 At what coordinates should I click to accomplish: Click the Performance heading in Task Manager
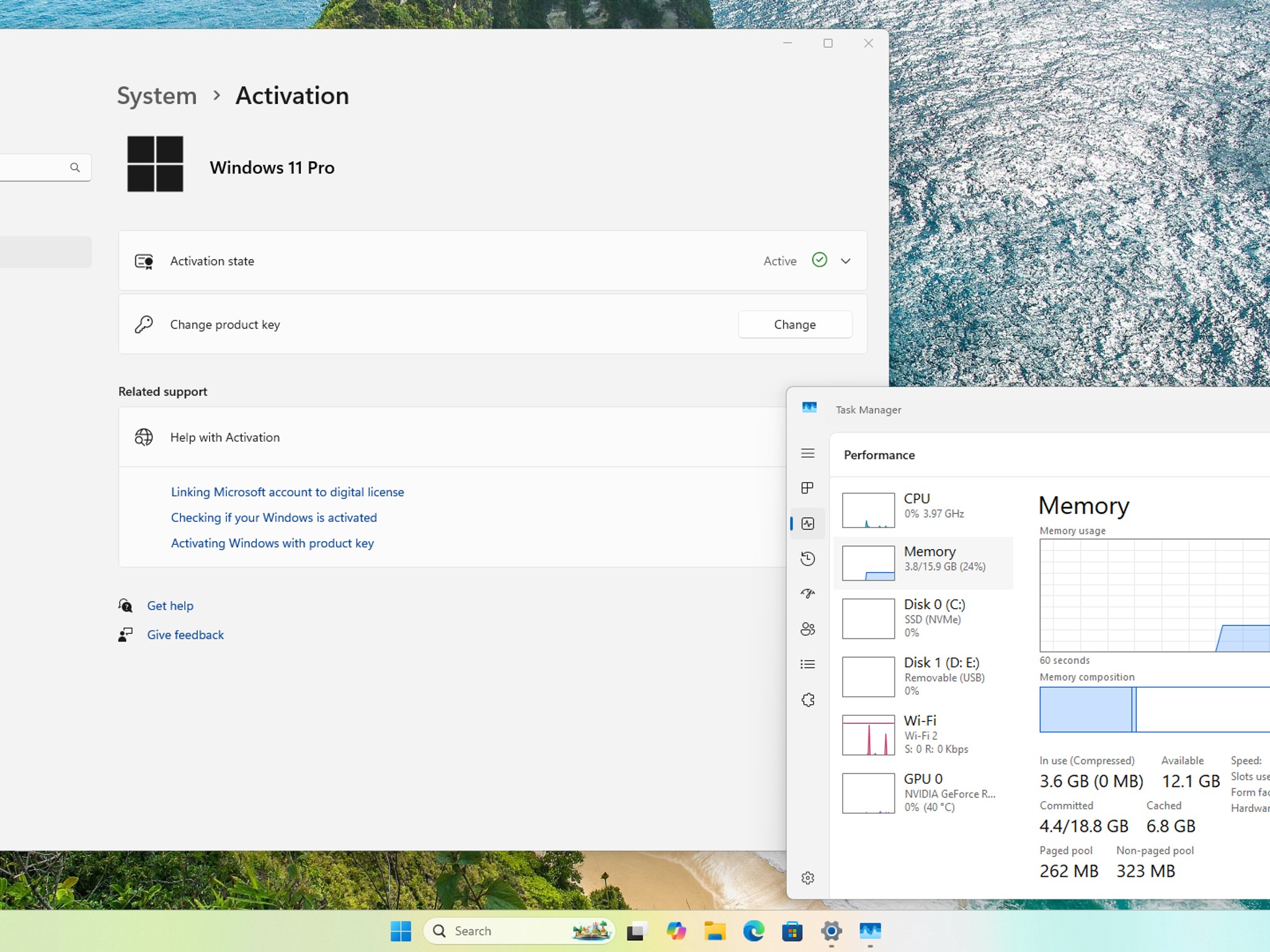[x=879, y=455]
